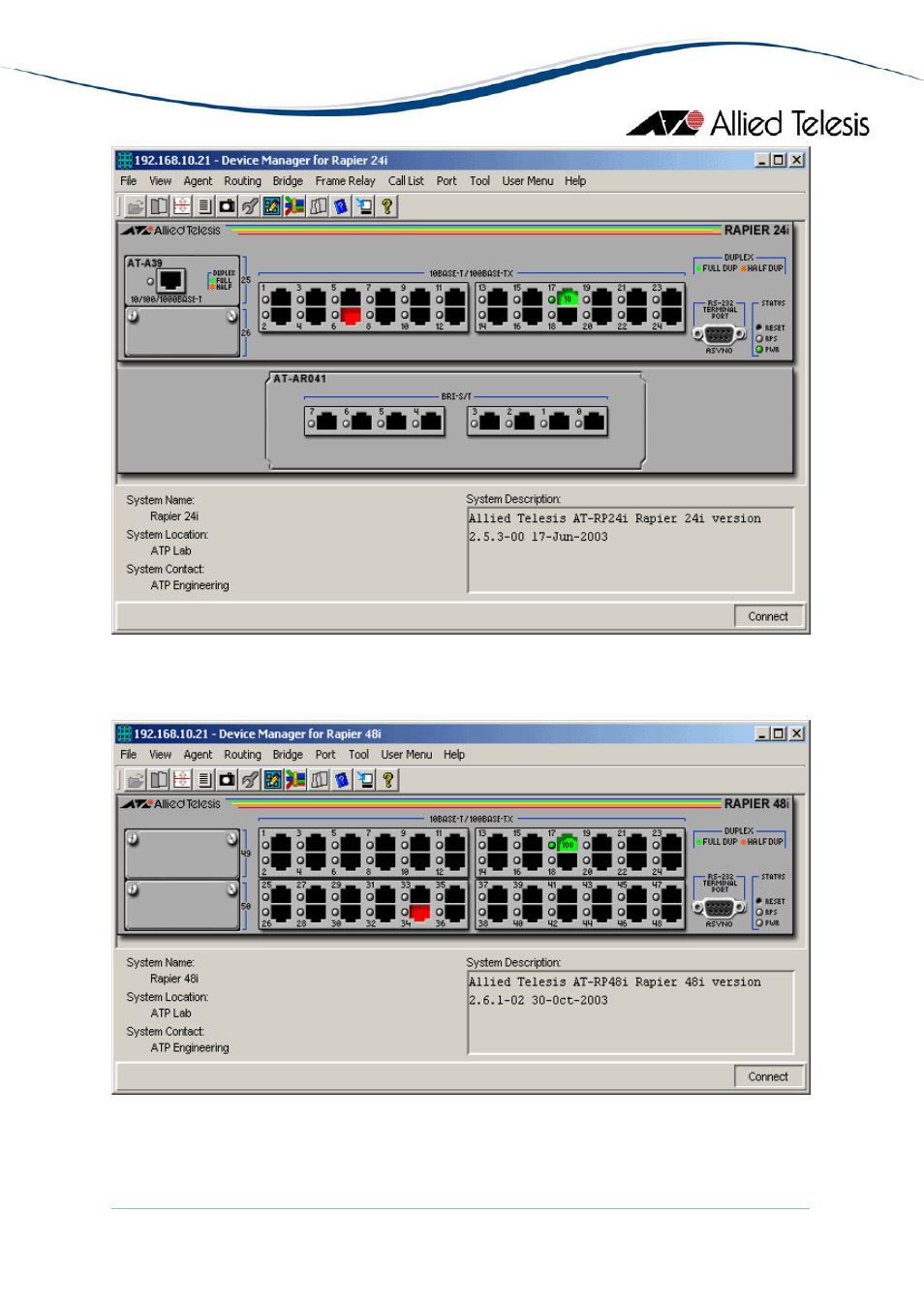This screenshot has width=924, height=1308.
Task: Click port 25 on the Rapier 48i panel
Action: pyautogui.click(x=281, y=895)
